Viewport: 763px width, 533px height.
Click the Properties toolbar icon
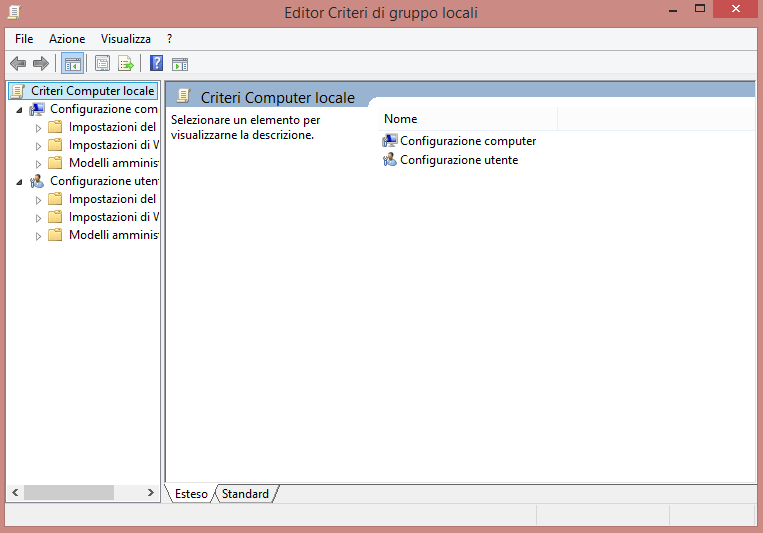pos(102,63)
